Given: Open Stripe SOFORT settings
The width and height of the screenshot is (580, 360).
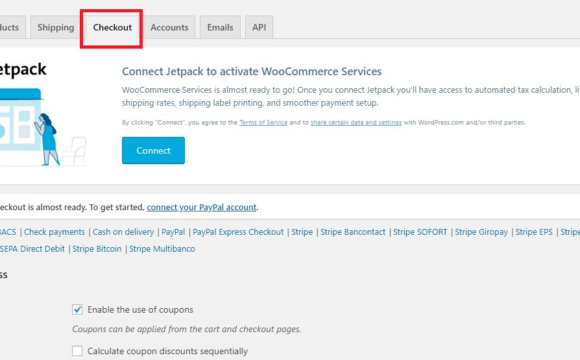Looking at the screenshot, I should (420, 232).
